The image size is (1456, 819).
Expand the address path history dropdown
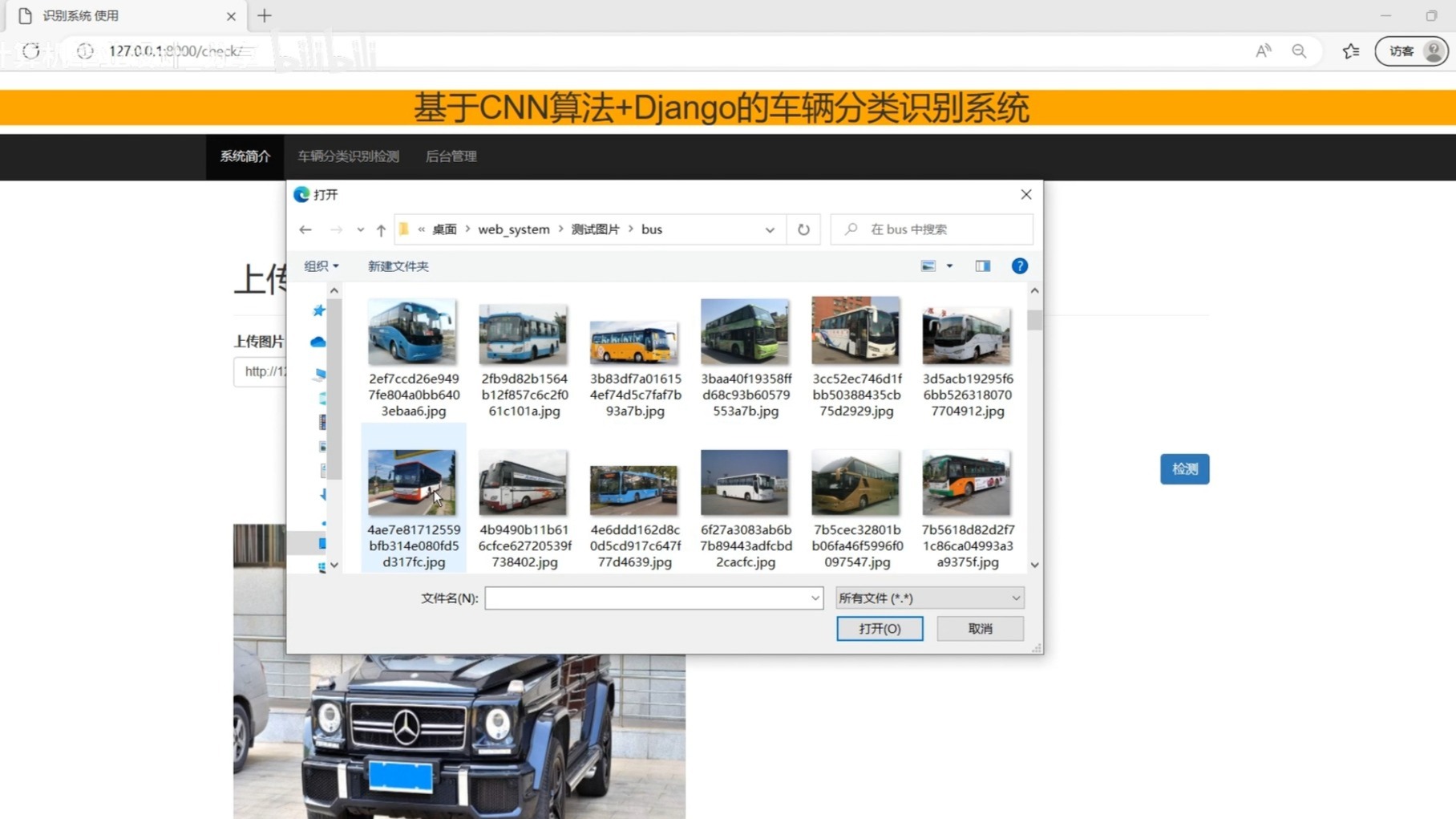click(770, 230)
